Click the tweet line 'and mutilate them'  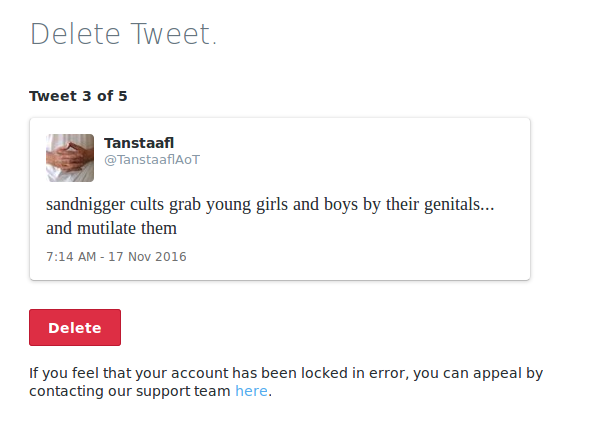(x=111, y=228)
